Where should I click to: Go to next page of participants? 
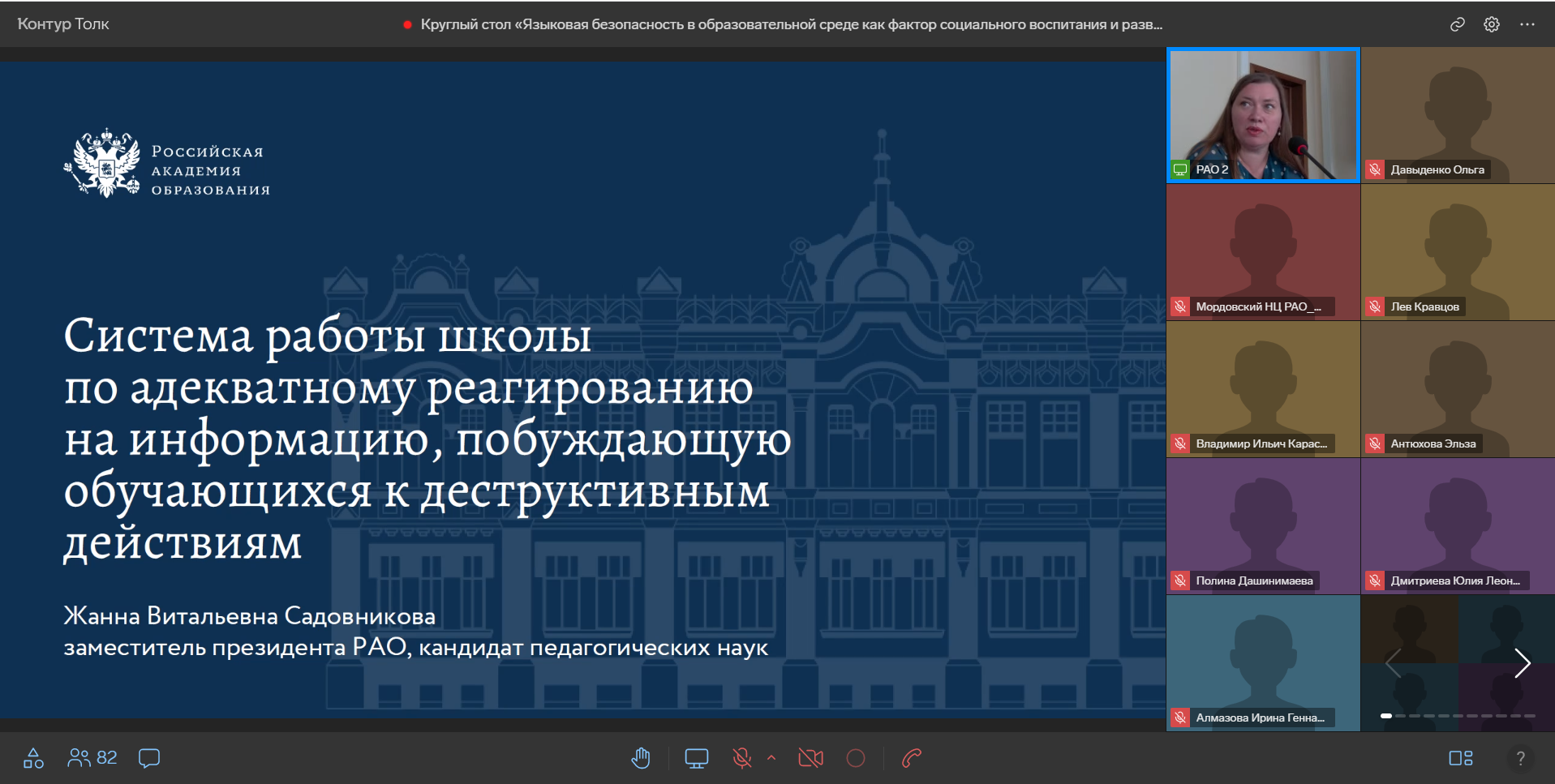(x=1522, y=663)
